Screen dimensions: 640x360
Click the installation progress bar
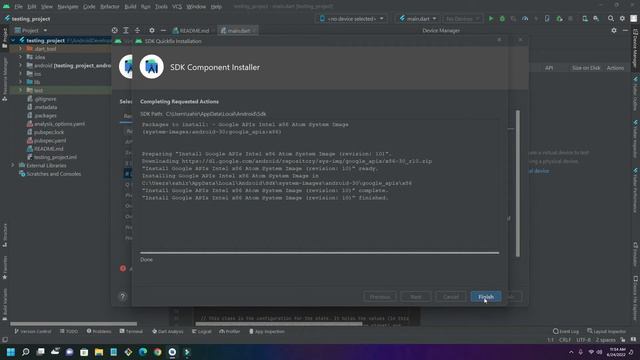[x=320, y=253]
